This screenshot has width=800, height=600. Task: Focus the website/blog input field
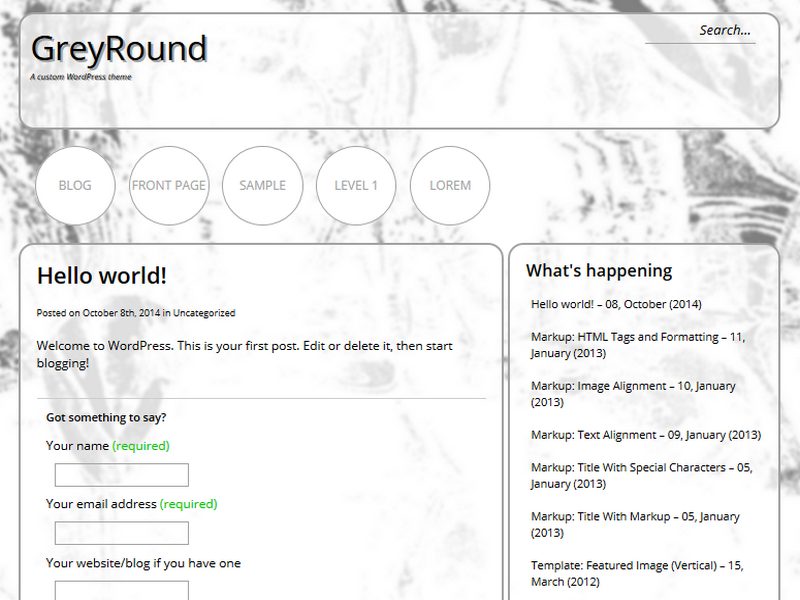tap(121, 590)
